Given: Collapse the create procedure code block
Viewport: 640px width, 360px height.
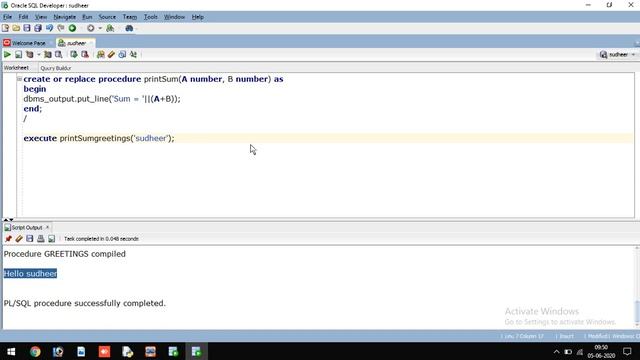Looking at the screenshot, I should coord(19,79).
